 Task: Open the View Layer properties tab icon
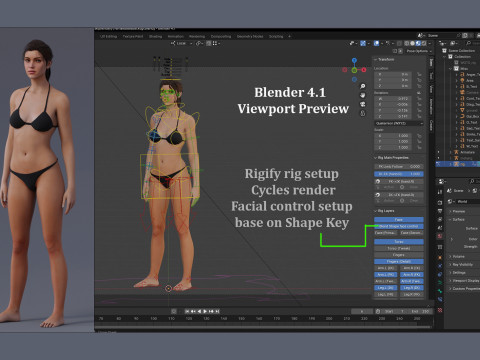(x=440, y=219)
